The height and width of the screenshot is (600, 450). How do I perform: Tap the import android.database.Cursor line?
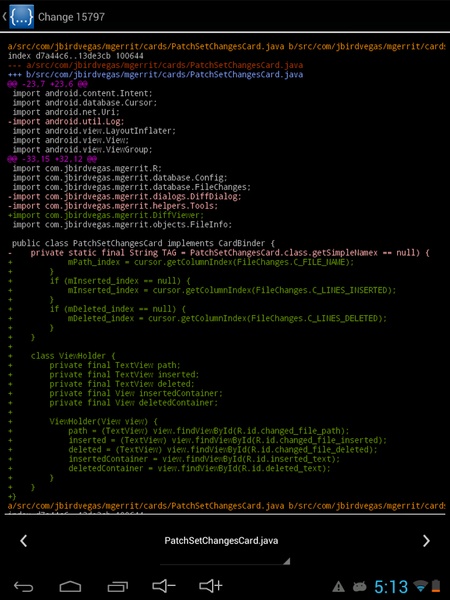(x=85, y=103)
